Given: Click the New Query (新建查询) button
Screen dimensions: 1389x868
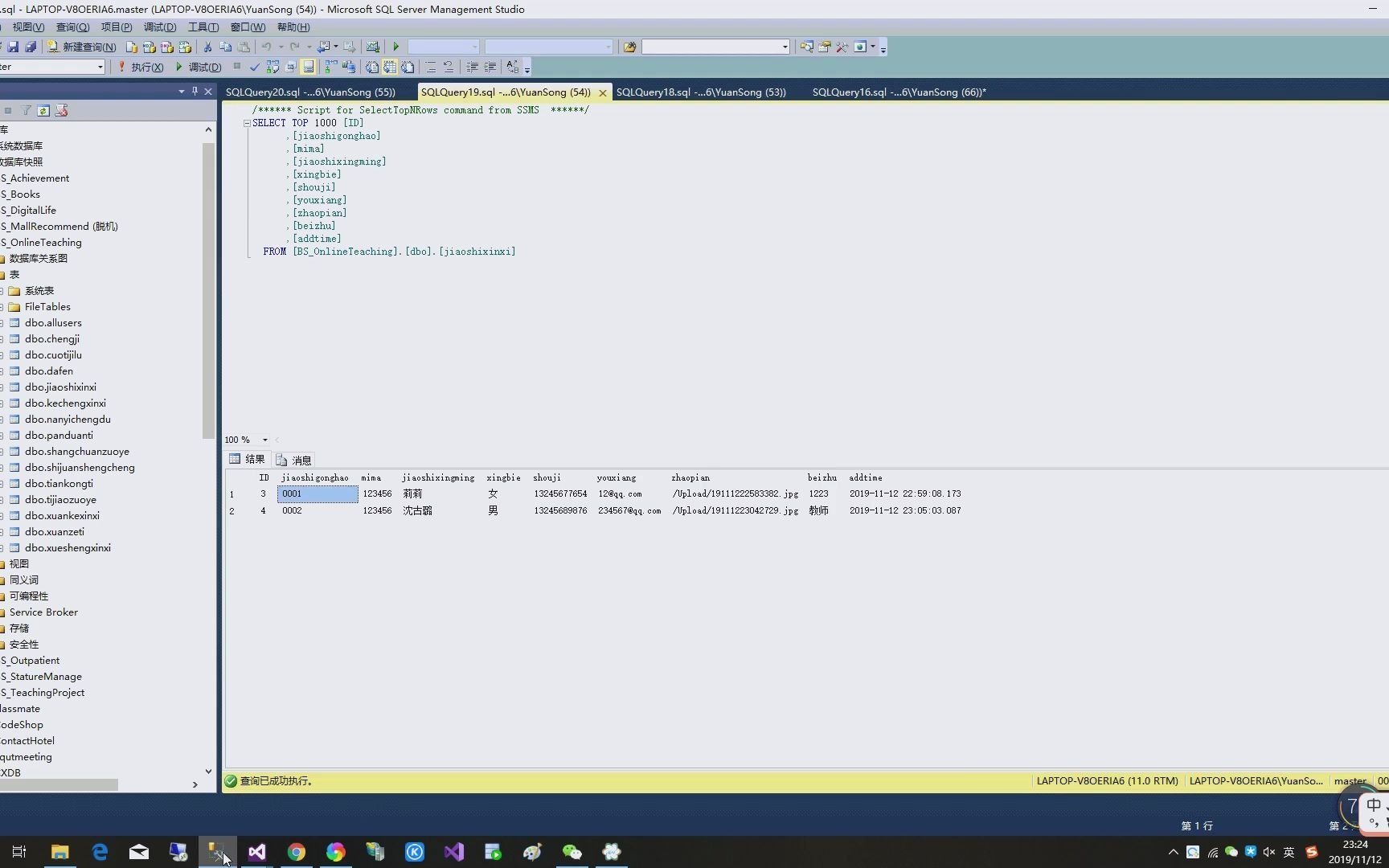Looking at the screenshot, I should click(x=81, y=47).
